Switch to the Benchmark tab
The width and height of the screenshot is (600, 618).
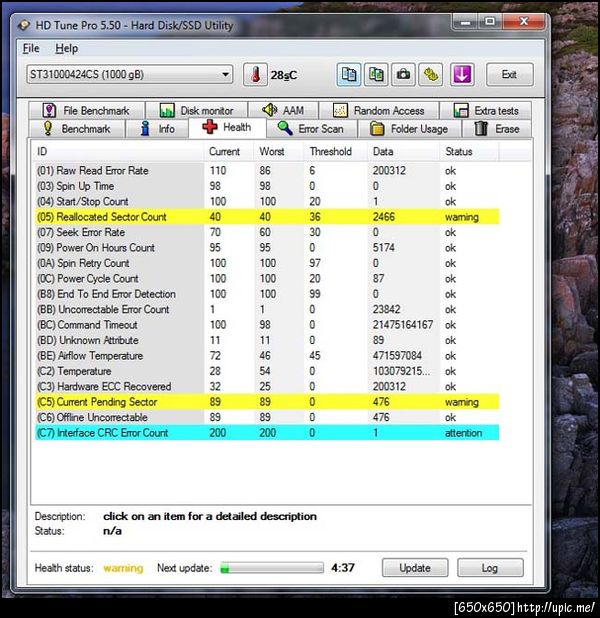77,129
